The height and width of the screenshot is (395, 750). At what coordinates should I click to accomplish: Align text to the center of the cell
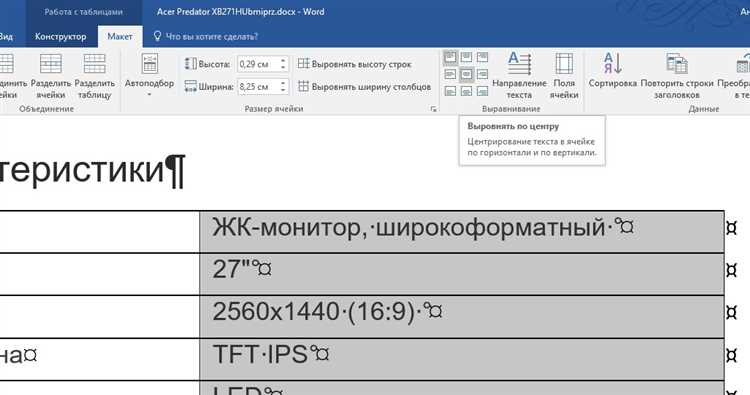tap(466, 74)
